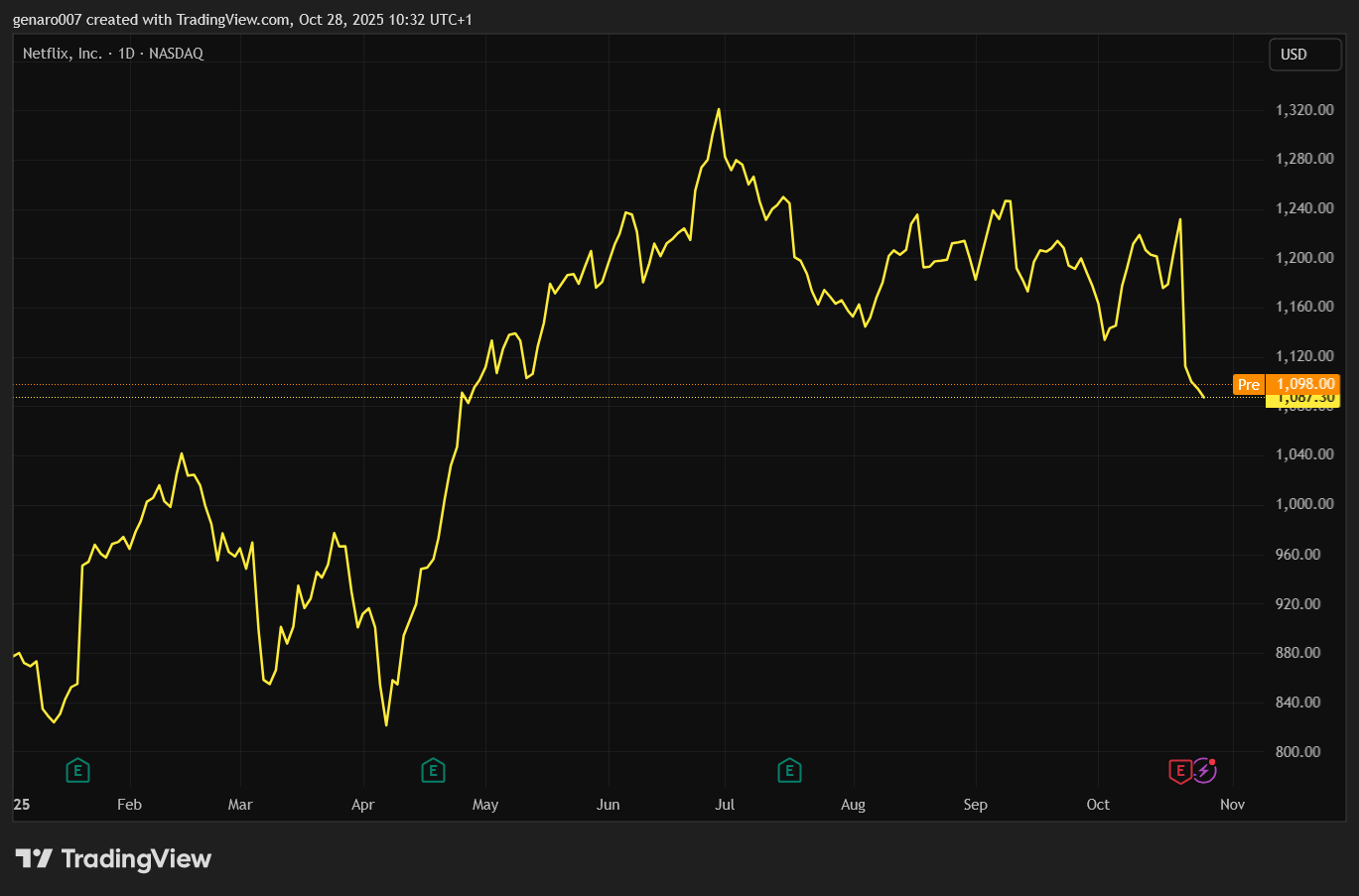Viewport: 1359px width, 896px height.
Task: Click the 1,280.00 price axis label
Action: point(1304,159)
